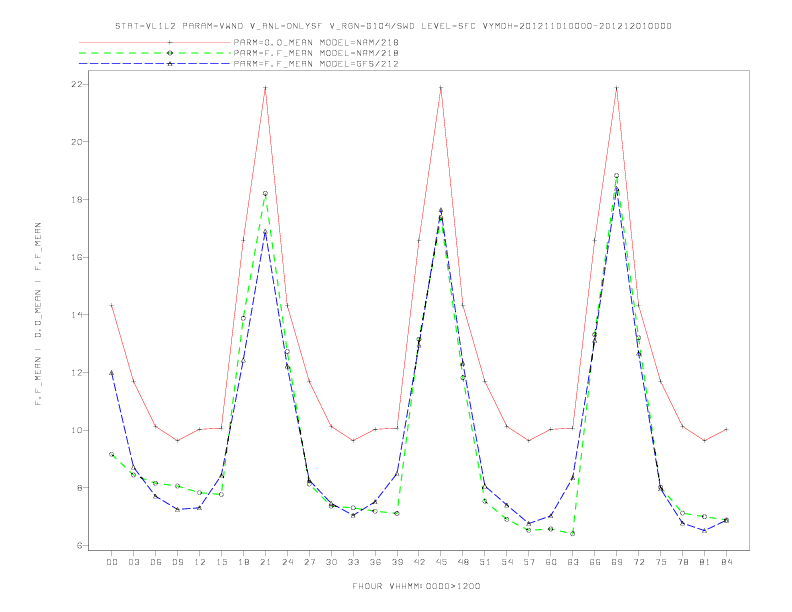This screenshot has width=792, height=612.
Task: Click the green circle low point at hour 63
Action: pos(572,533)
